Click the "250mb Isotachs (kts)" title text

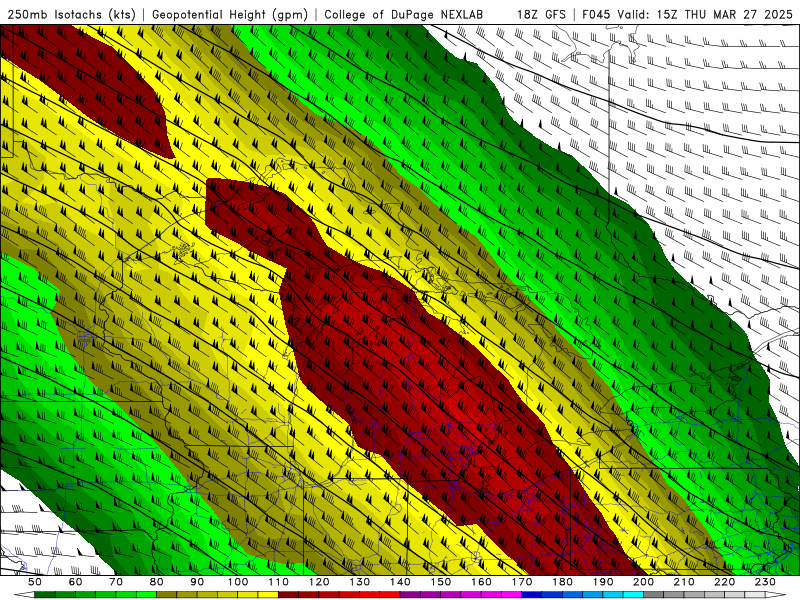[x=72, y=15]
